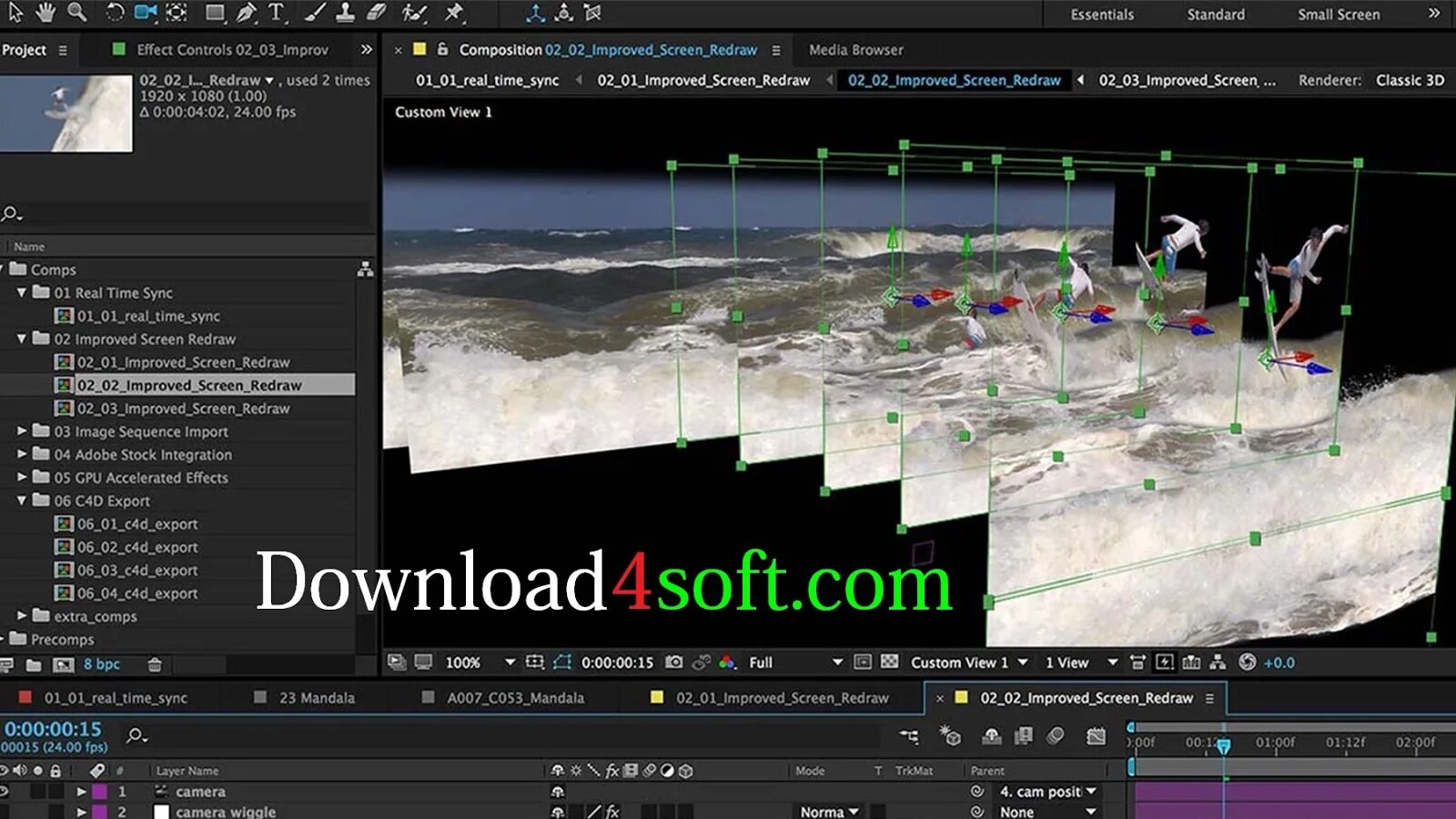Image resolution: width=1456 pixels, height=819 pixels.
Task: Click Classic 3D renderer setting
Action: click(1410, 80)
